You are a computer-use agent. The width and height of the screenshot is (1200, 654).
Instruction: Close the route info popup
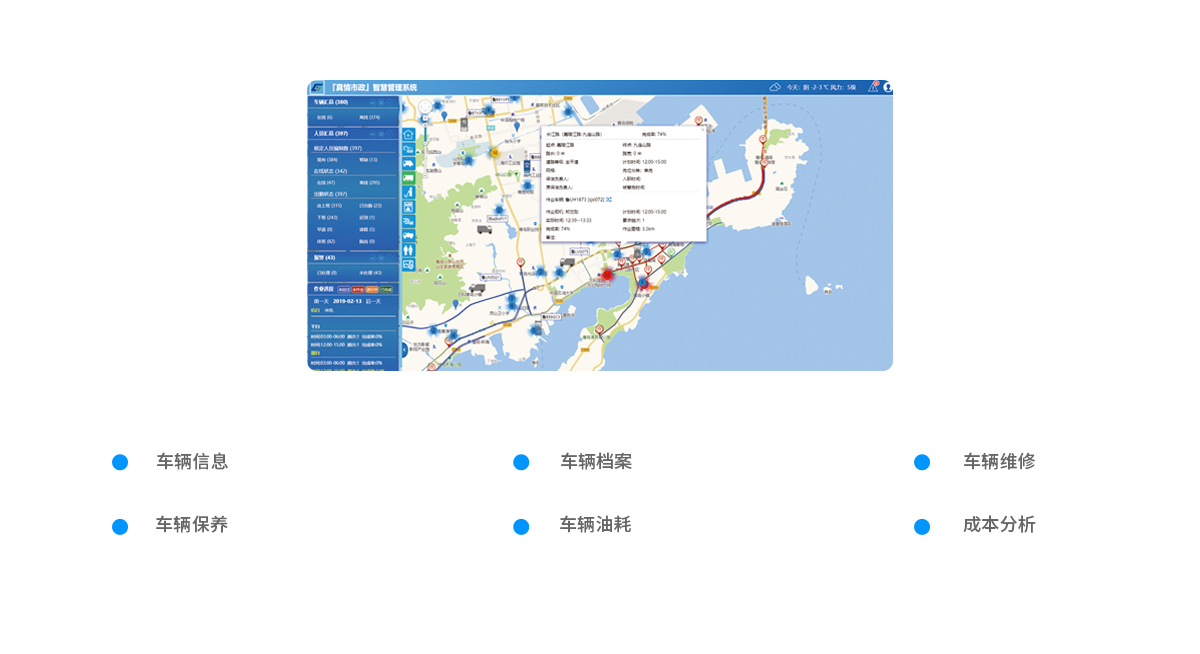pos(703,130)
